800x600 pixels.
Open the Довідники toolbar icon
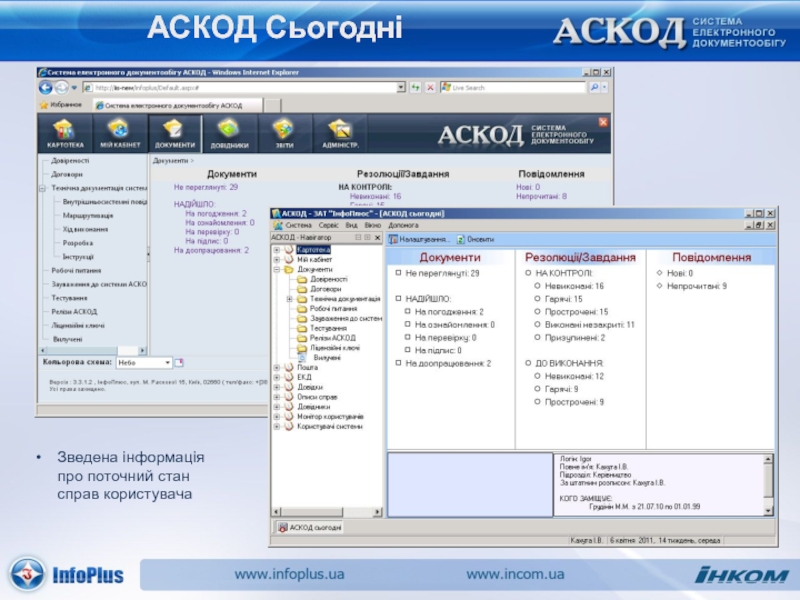[230, 133]
